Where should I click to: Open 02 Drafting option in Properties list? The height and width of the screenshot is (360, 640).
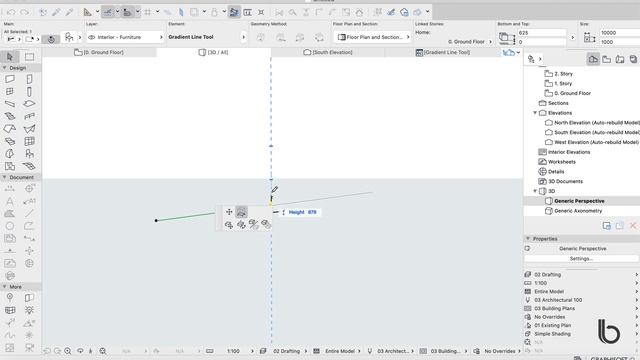(x=581, y=275)
